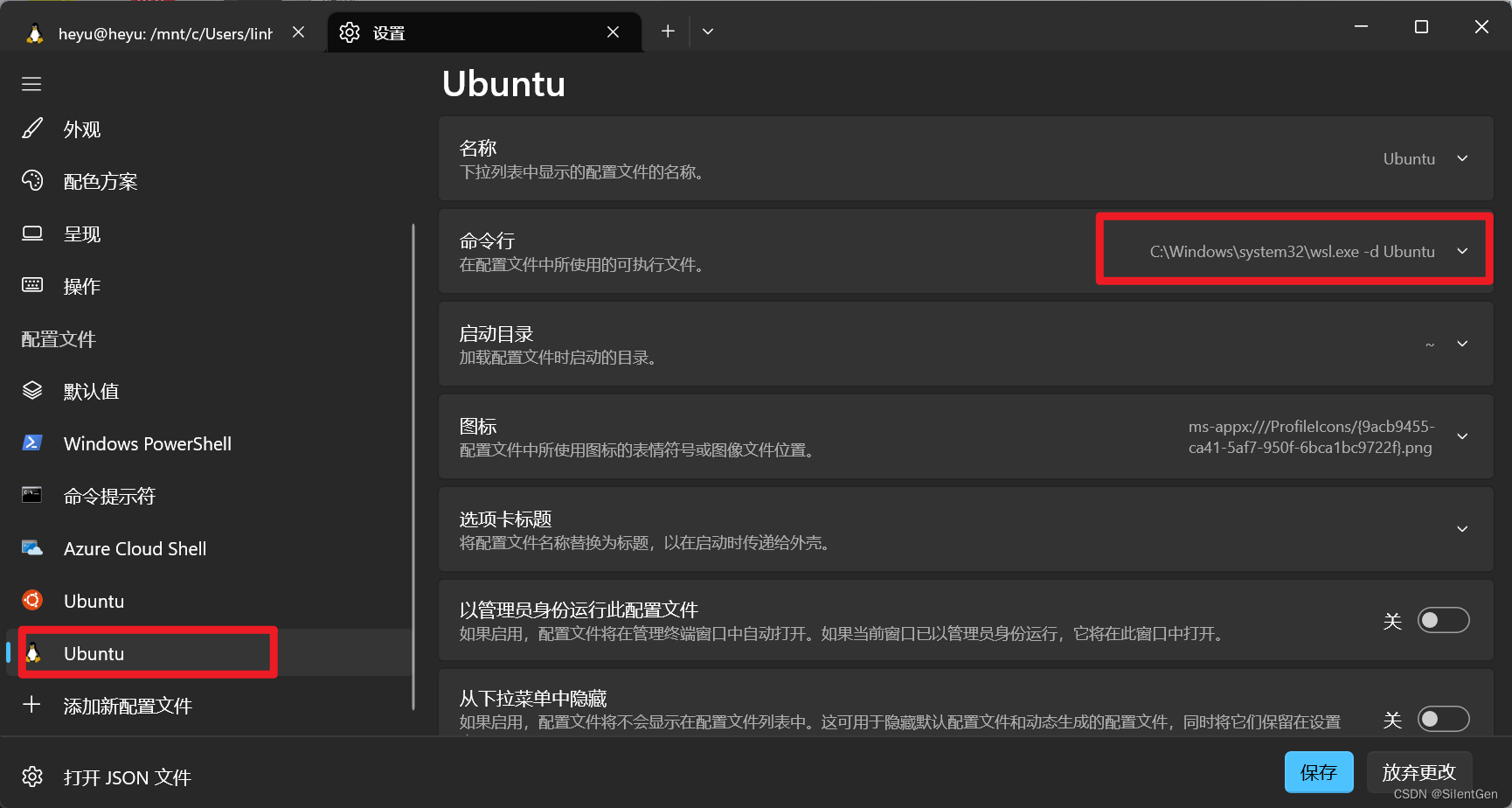This screenshot has height=808, width=1512.
Task: Click the laptop icon beside 呈现
Action: (x=32, y=233)
